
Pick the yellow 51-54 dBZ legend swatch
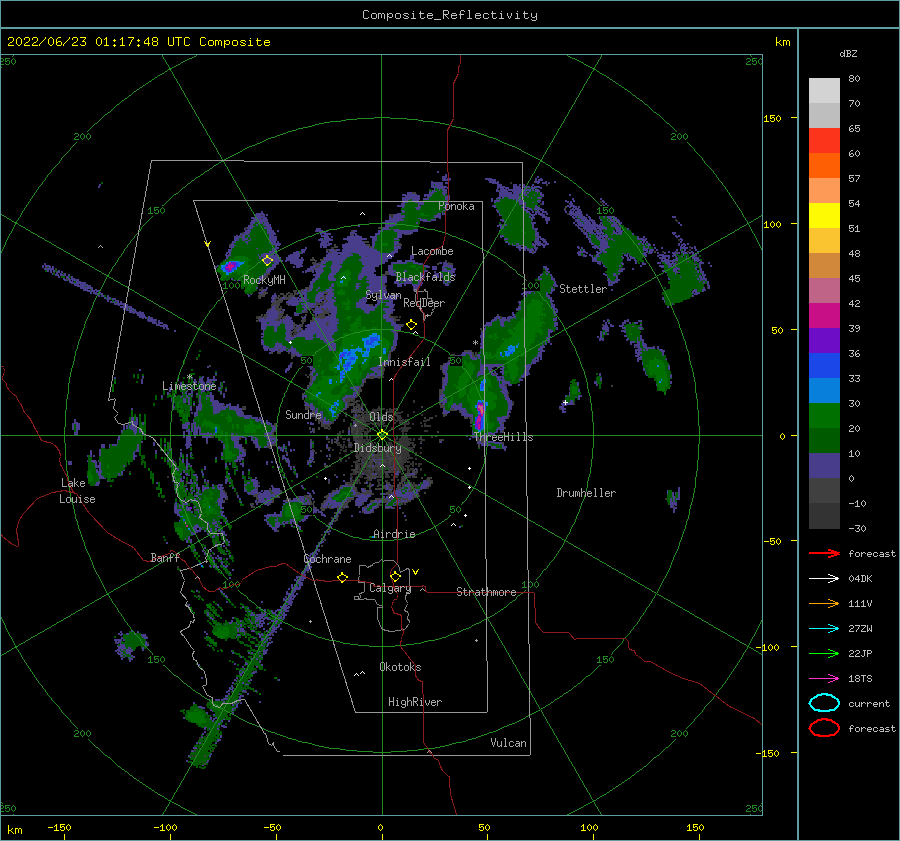tap(824, 215)
